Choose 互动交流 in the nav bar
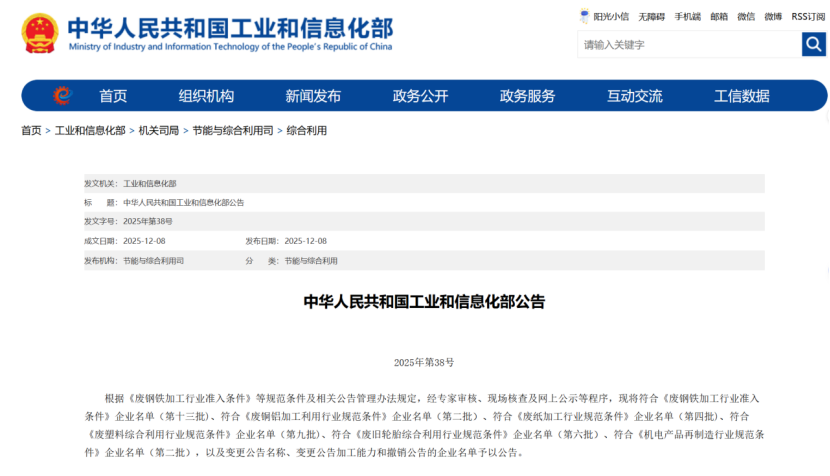Screen dimensions: 830x476 click(x=635, y=96)
